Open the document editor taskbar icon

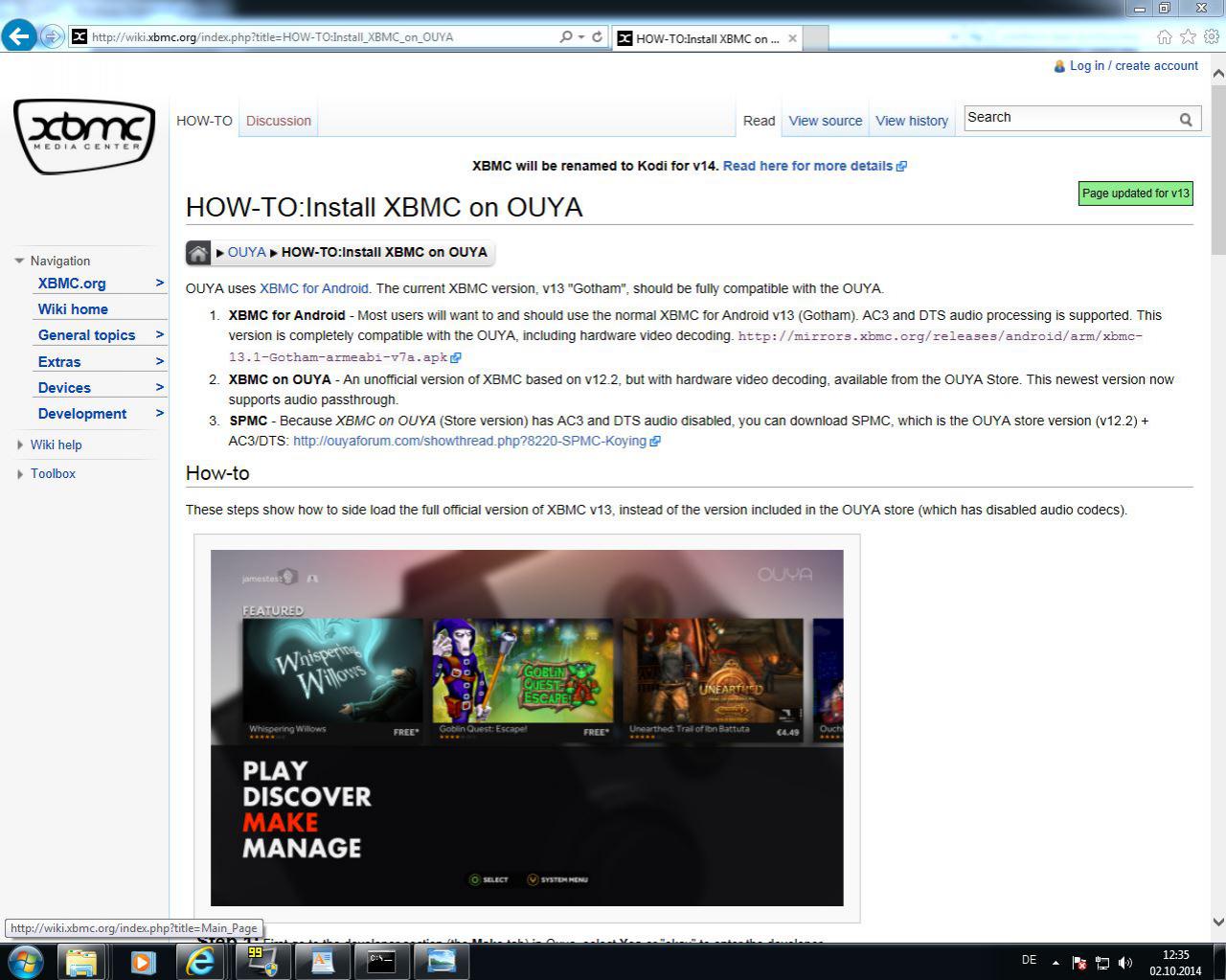pos(323,961)
